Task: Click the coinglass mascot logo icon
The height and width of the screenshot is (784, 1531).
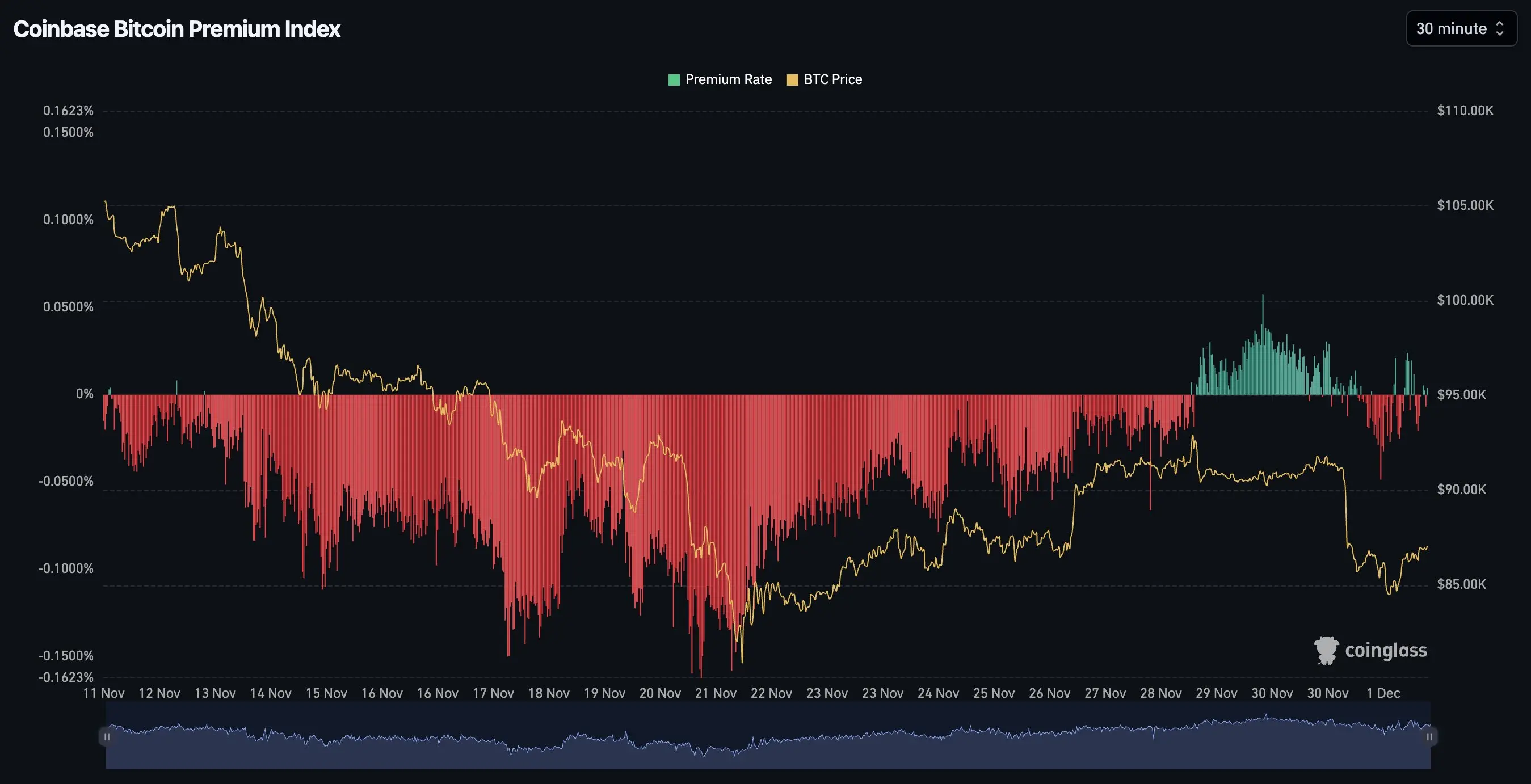Action: [x=1326, y=650]
